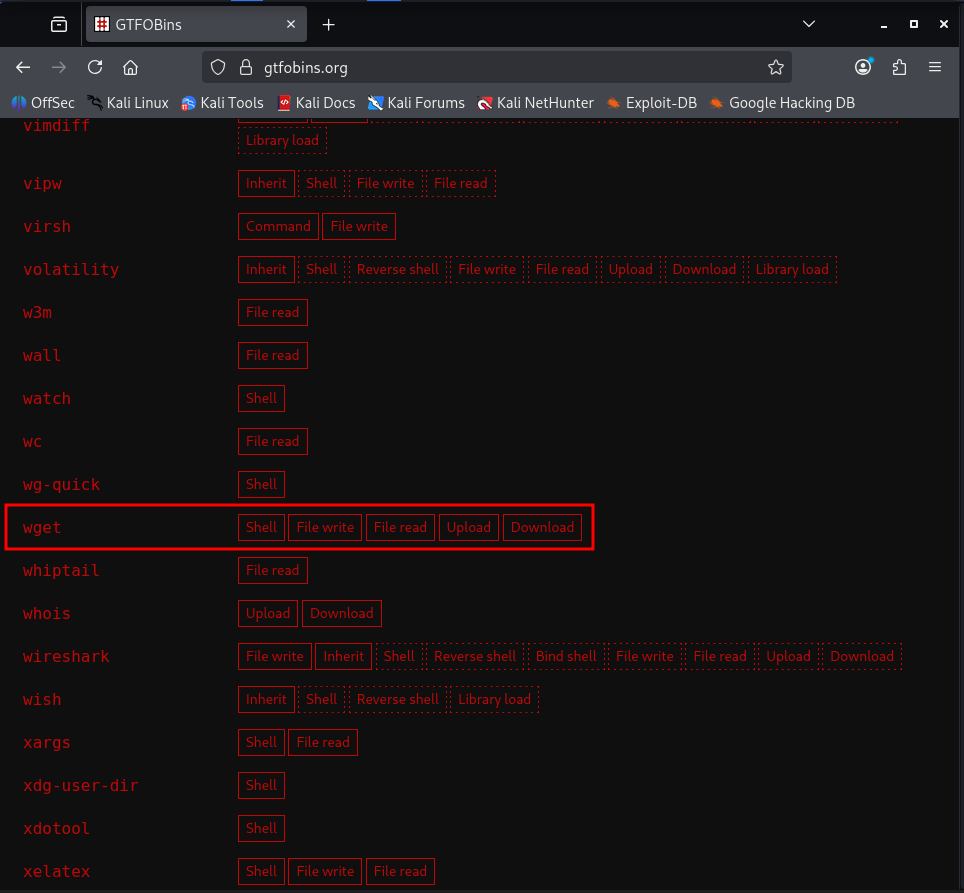Image resolution: width=964 pixels, height=893 pixels.
Task: Click the w3m File read tag
Action: (x=272, y=312)
